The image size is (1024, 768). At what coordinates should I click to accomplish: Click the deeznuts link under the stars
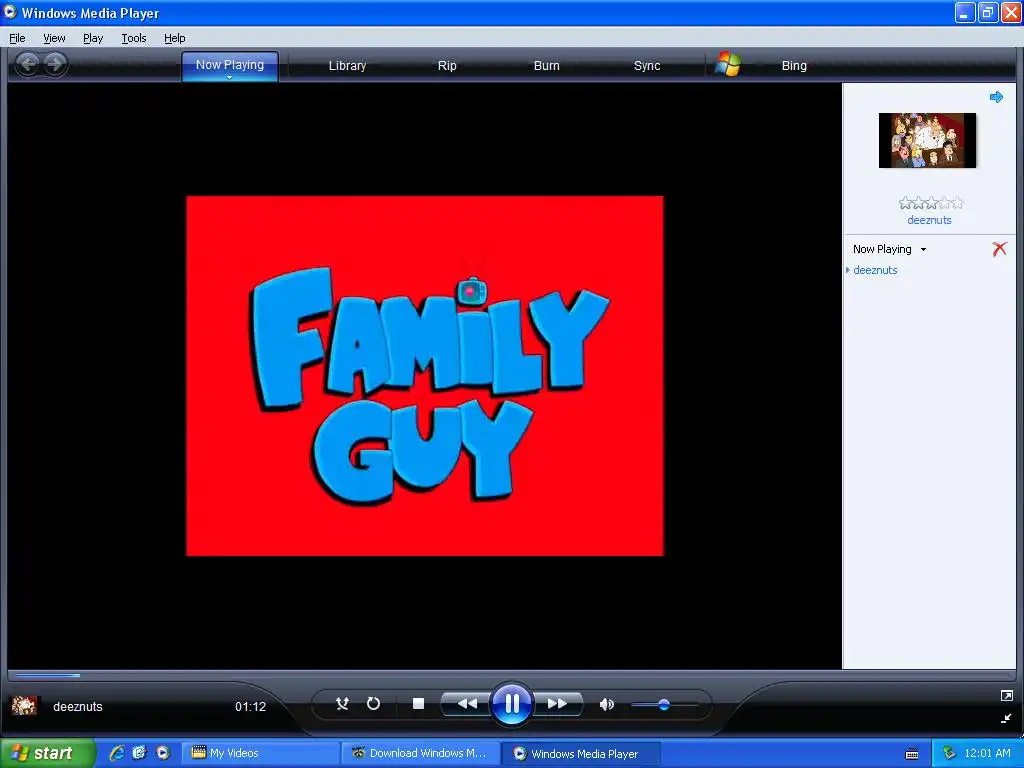[x=929, y=220]
